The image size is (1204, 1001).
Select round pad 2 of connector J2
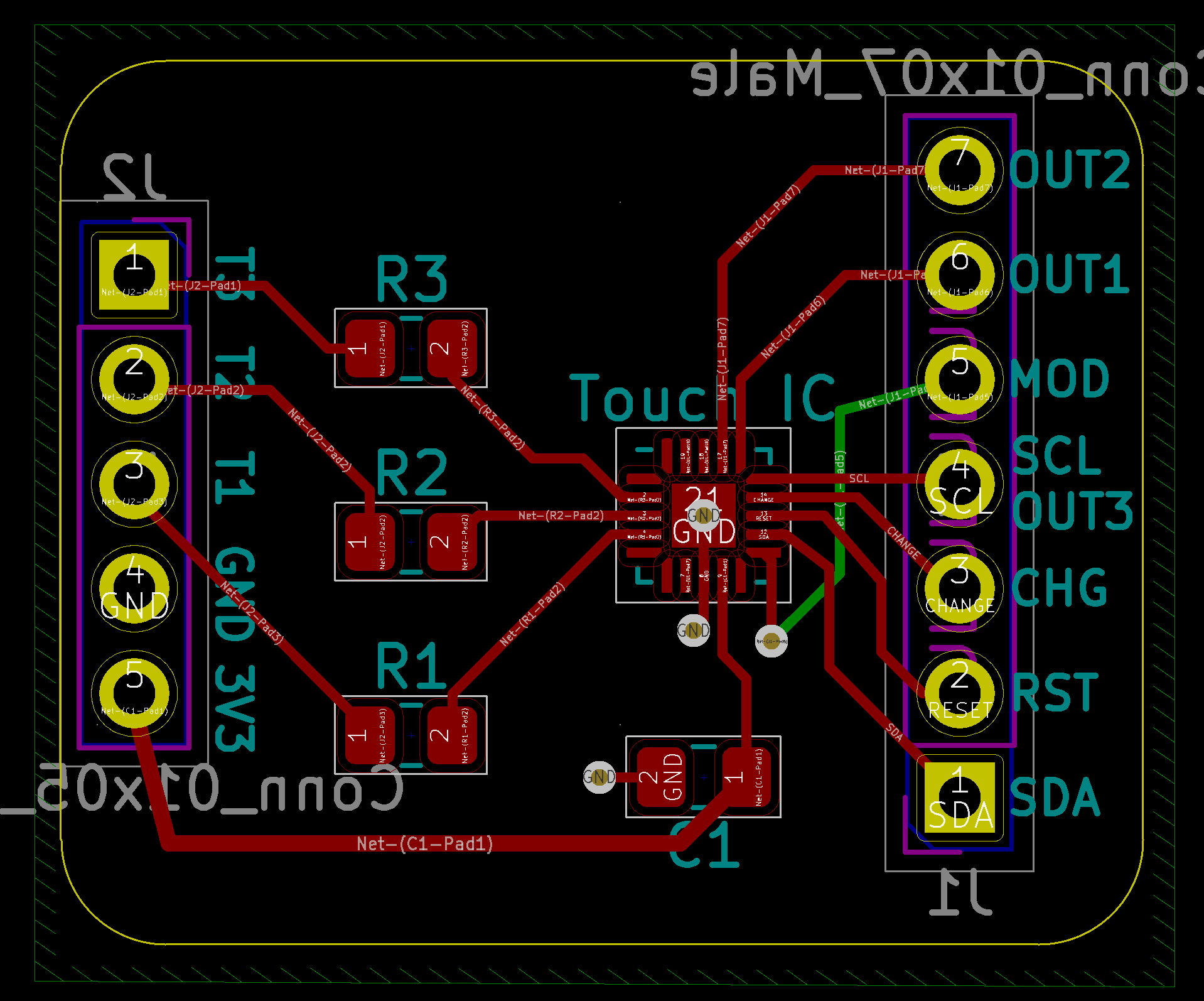[x=134, y=379]
